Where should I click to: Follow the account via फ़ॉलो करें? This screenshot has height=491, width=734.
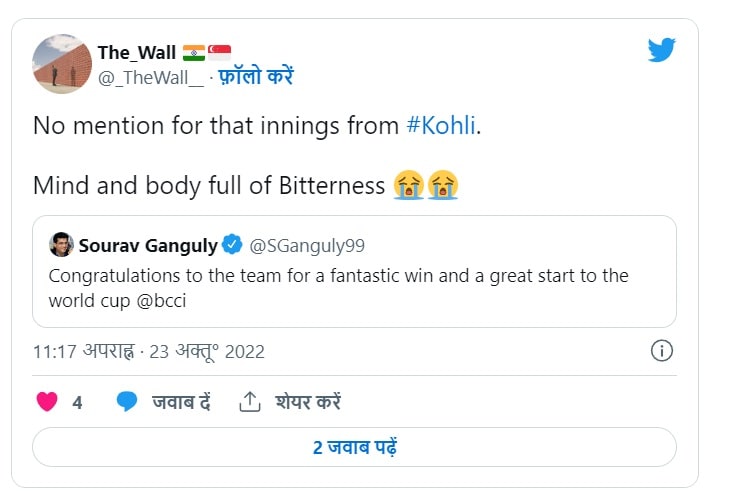point(255,77)
